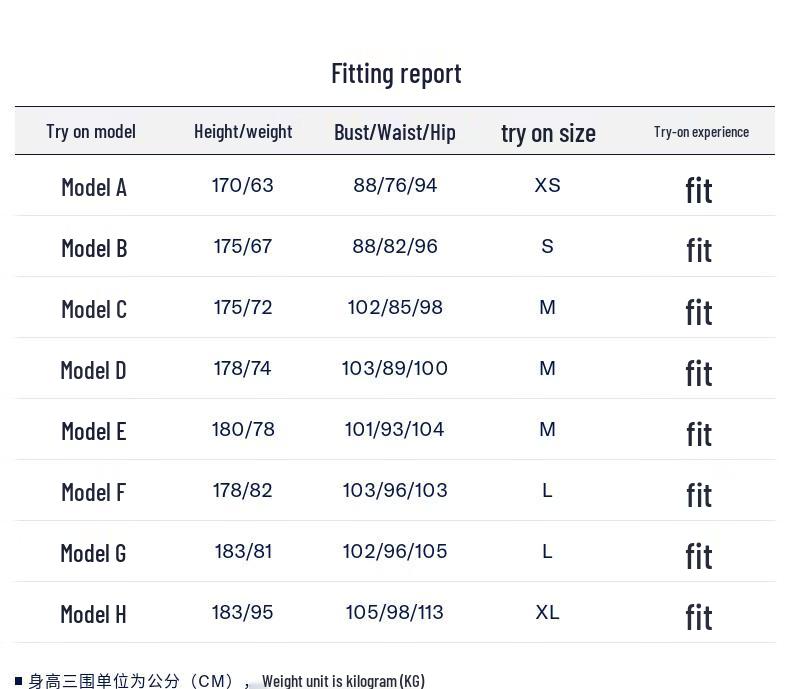Click Model D's measurements 103/89/100
The image size is (790, 689).
[395, 368]
